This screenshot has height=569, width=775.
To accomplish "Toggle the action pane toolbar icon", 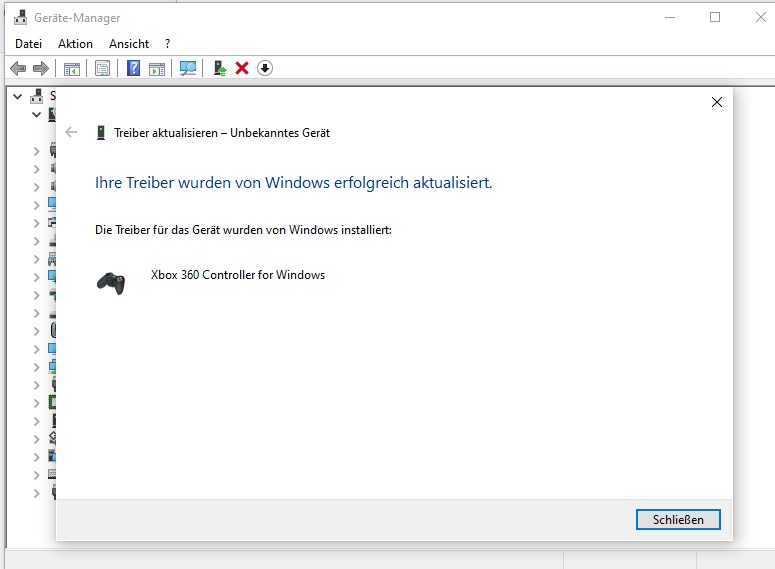I will tap(157, 68).
